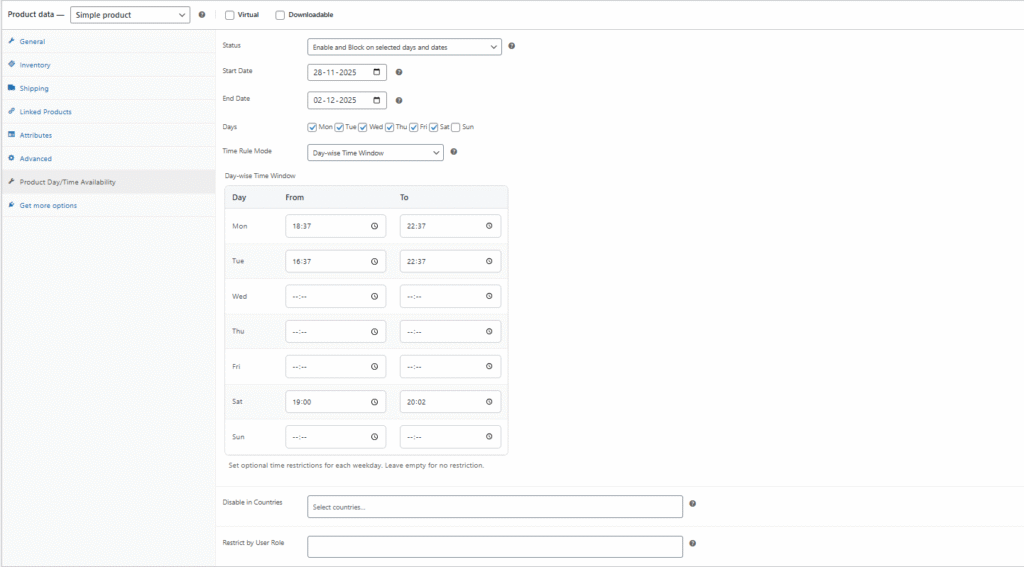The image size is (1024, 567).
Task: Click the help icon beside End Date
Action: pyautogui.click(x=399, y=100)
